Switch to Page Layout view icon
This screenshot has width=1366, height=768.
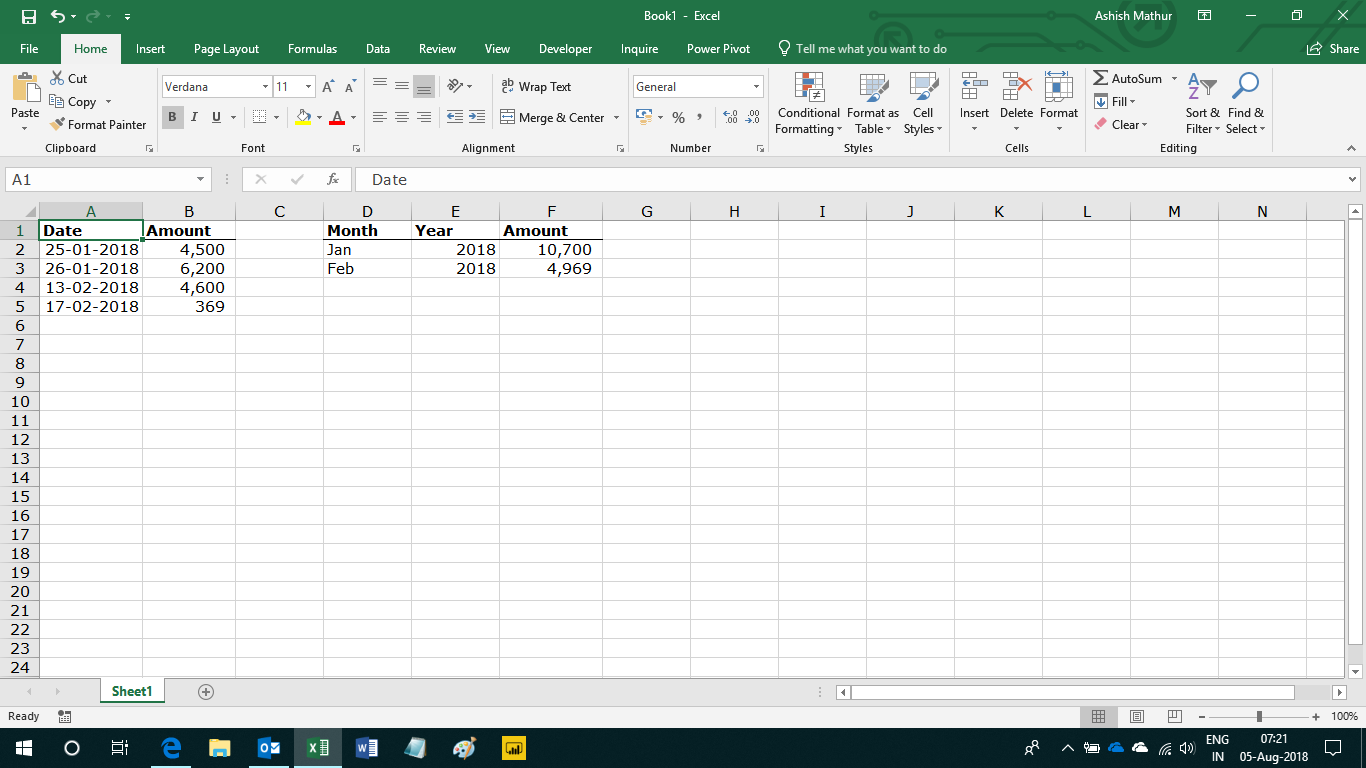[x=1137, y=716]
